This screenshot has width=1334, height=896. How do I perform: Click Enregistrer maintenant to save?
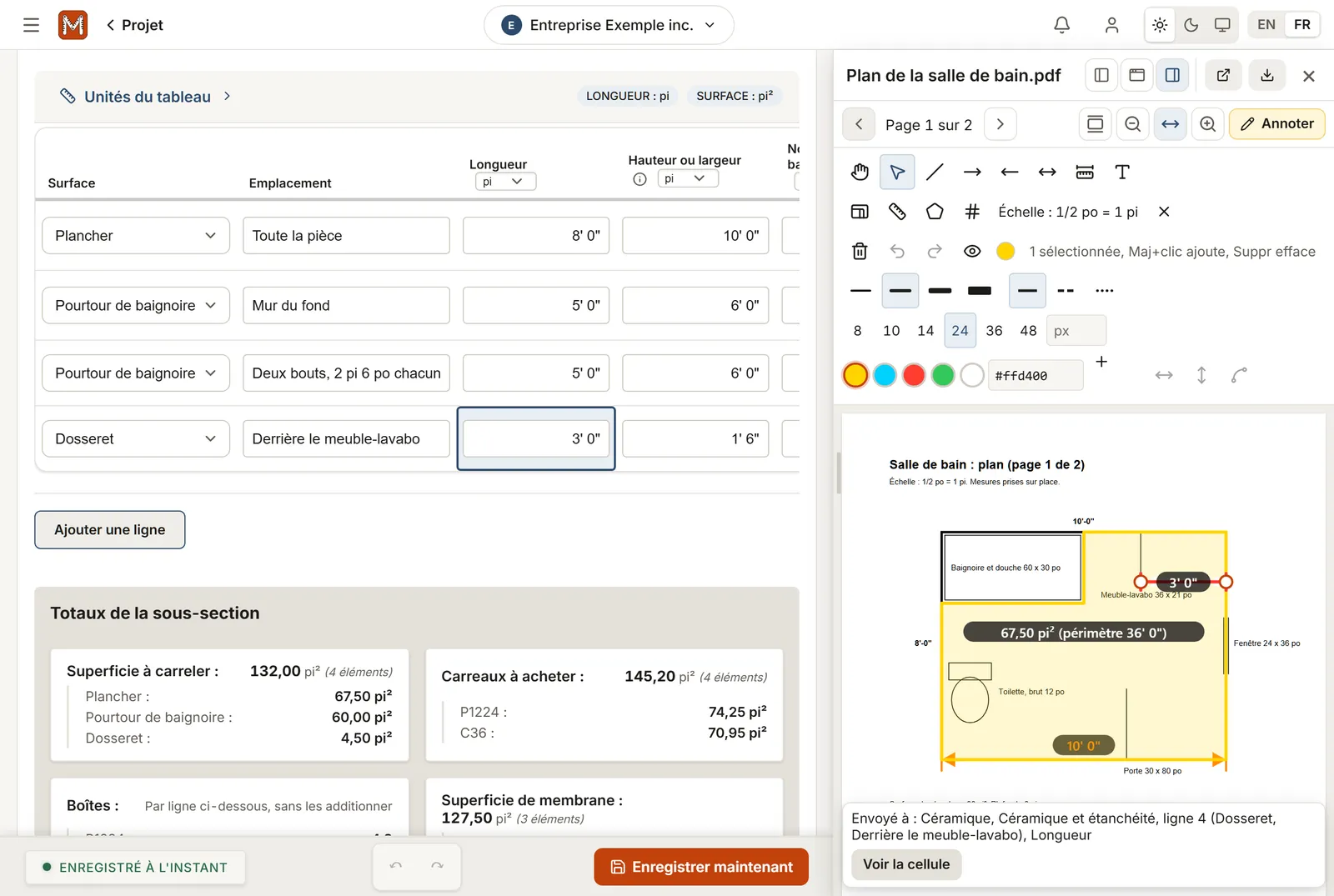coord(701,867)
